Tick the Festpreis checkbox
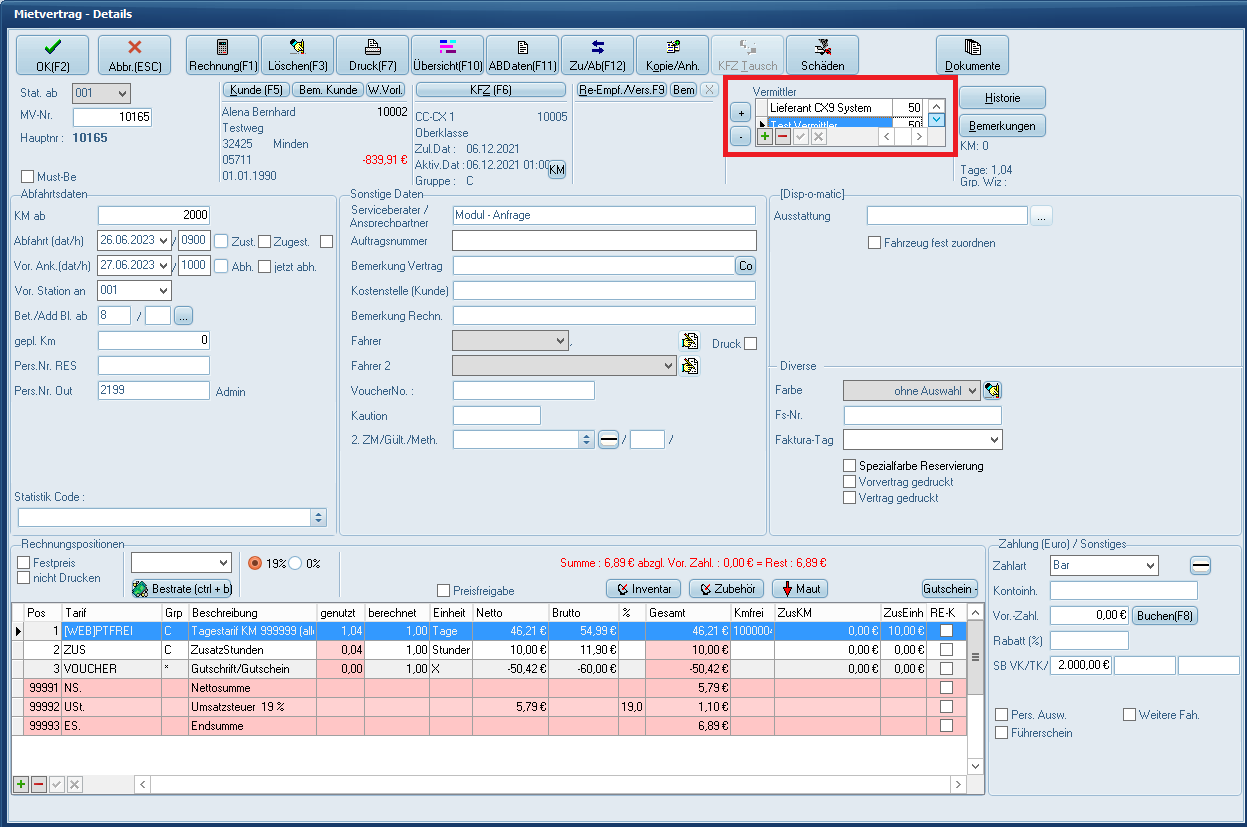The image size is (1247, 827). pyautogui.click(x=24, y=563)
